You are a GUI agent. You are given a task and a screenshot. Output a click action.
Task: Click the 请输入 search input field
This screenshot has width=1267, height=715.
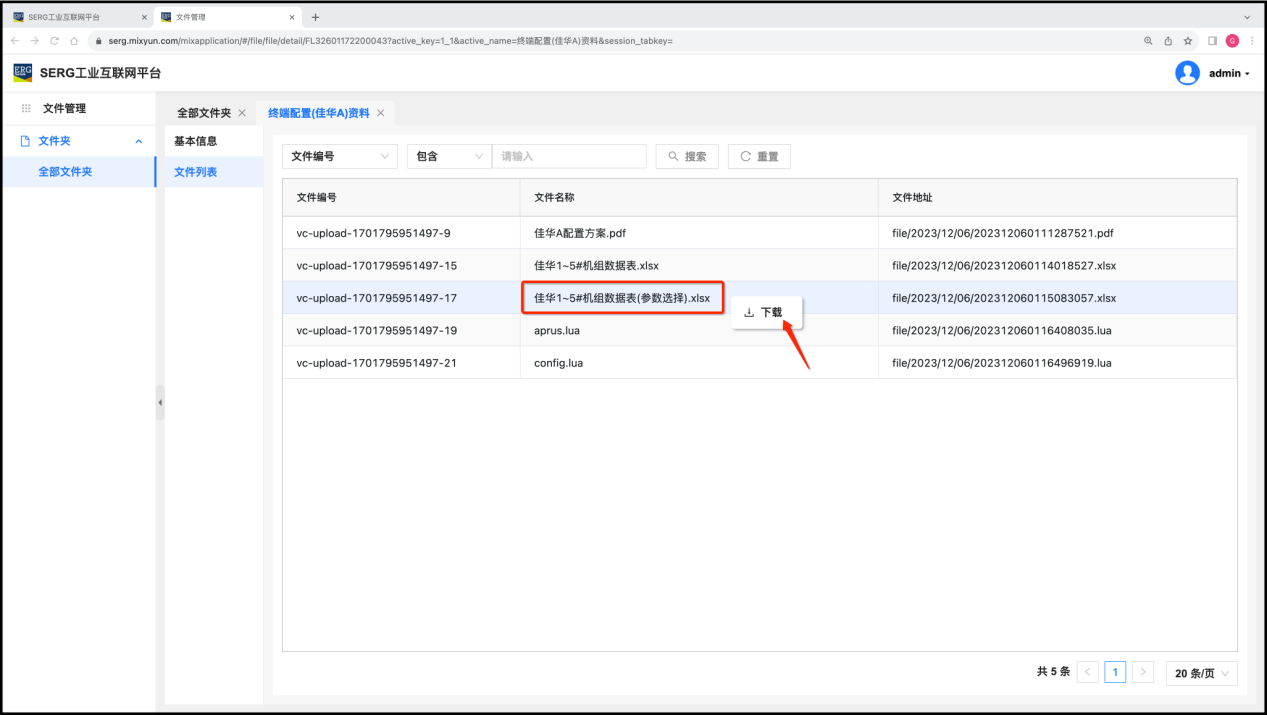(x=570, y=157)
